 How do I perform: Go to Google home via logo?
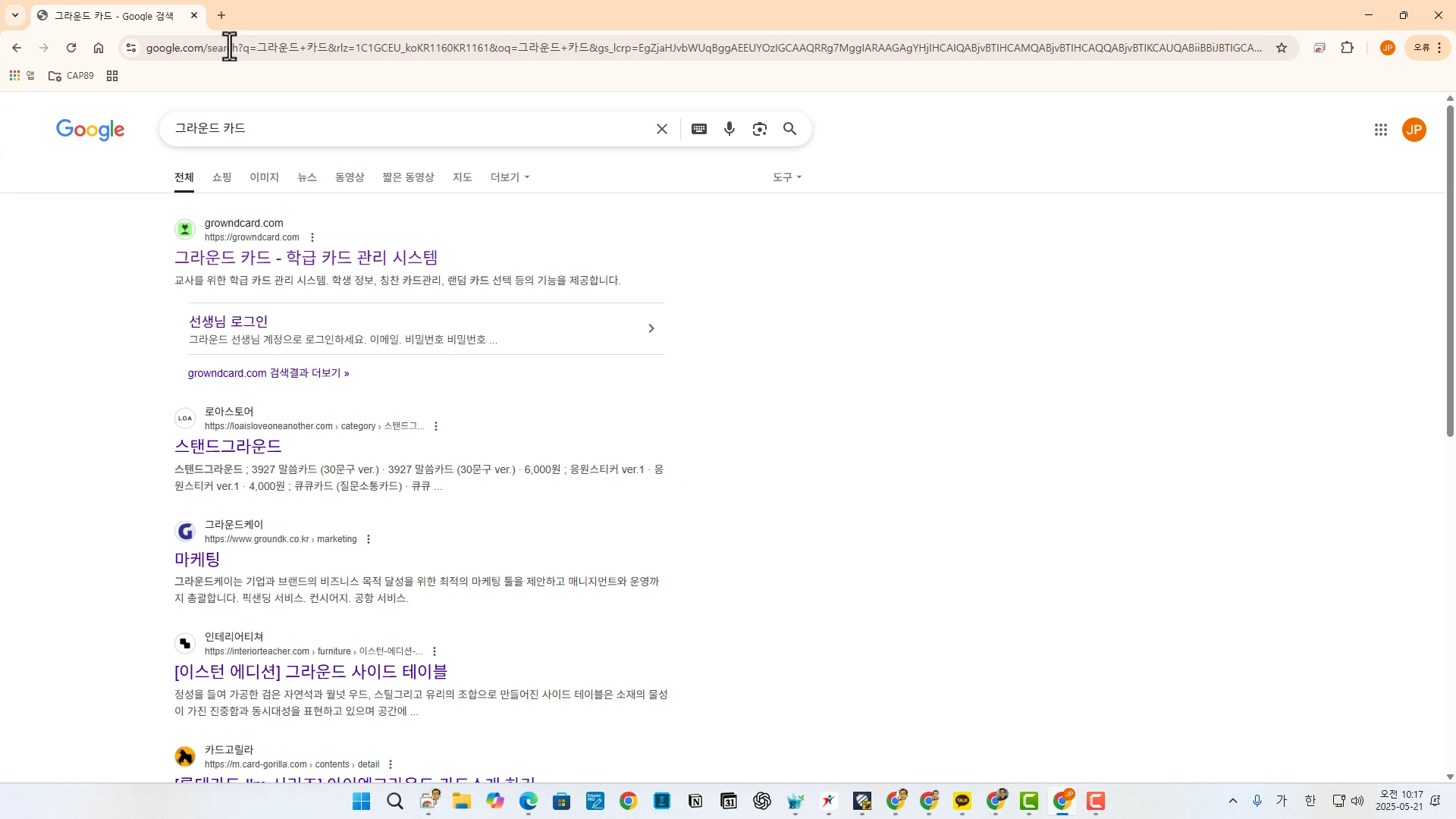90,130
